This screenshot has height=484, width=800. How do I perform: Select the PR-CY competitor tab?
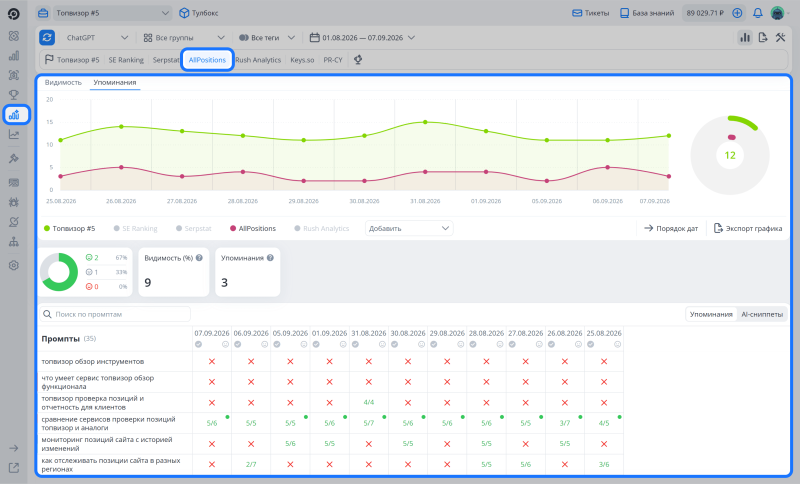333,60
